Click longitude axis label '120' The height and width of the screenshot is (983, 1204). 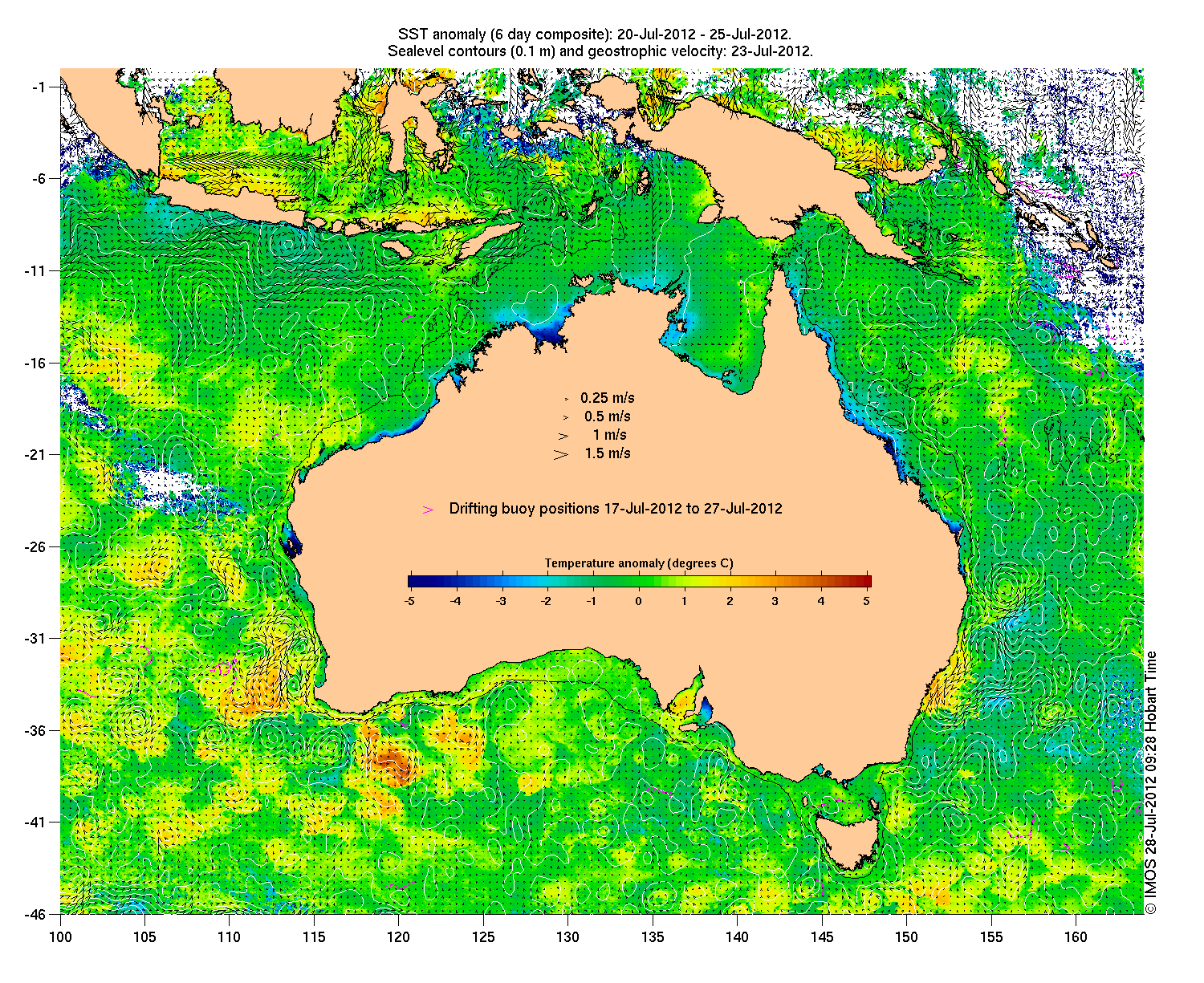(x=398, y=937)
